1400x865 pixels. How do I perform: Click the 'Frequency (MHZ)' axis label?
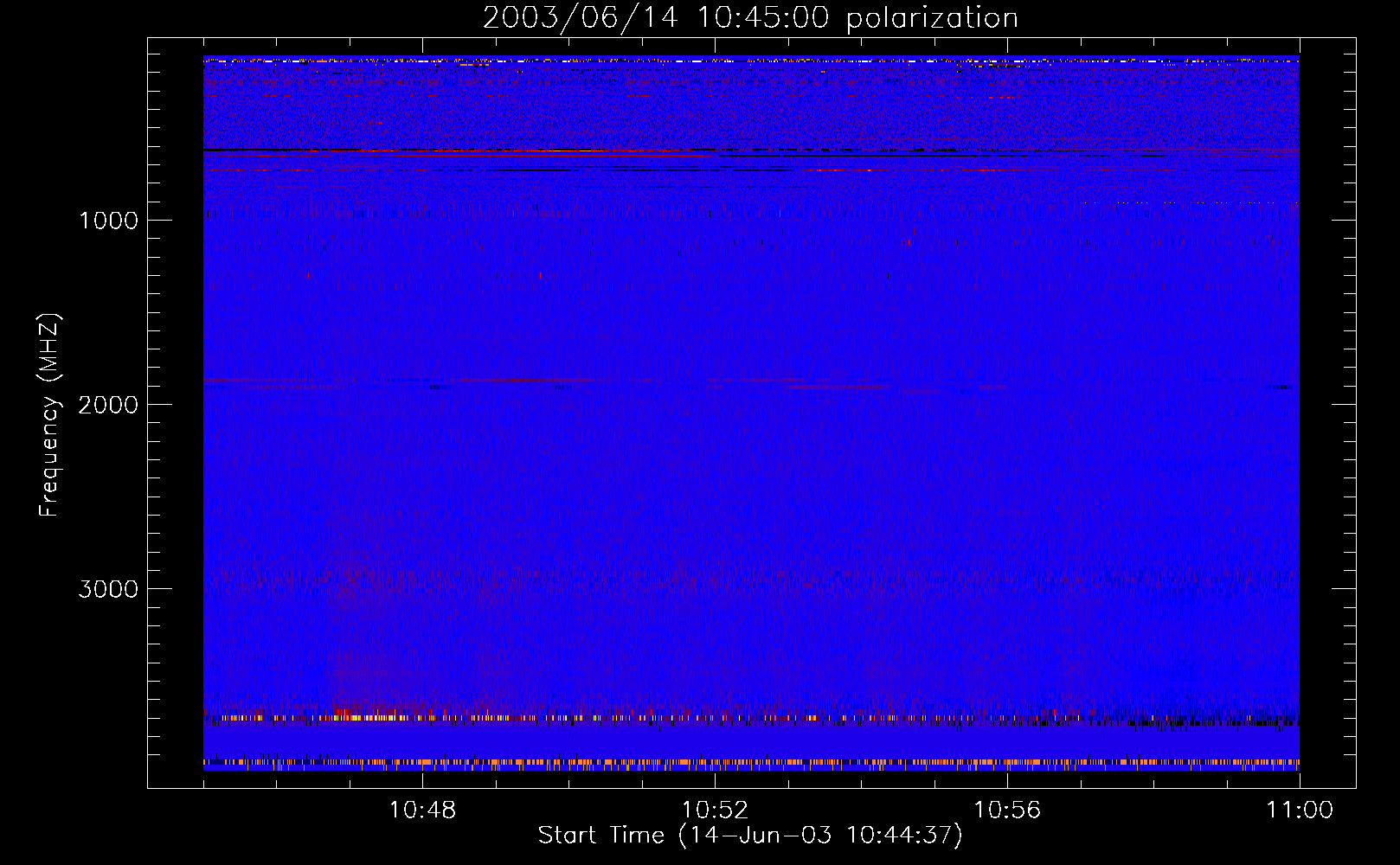pos(50,415)
